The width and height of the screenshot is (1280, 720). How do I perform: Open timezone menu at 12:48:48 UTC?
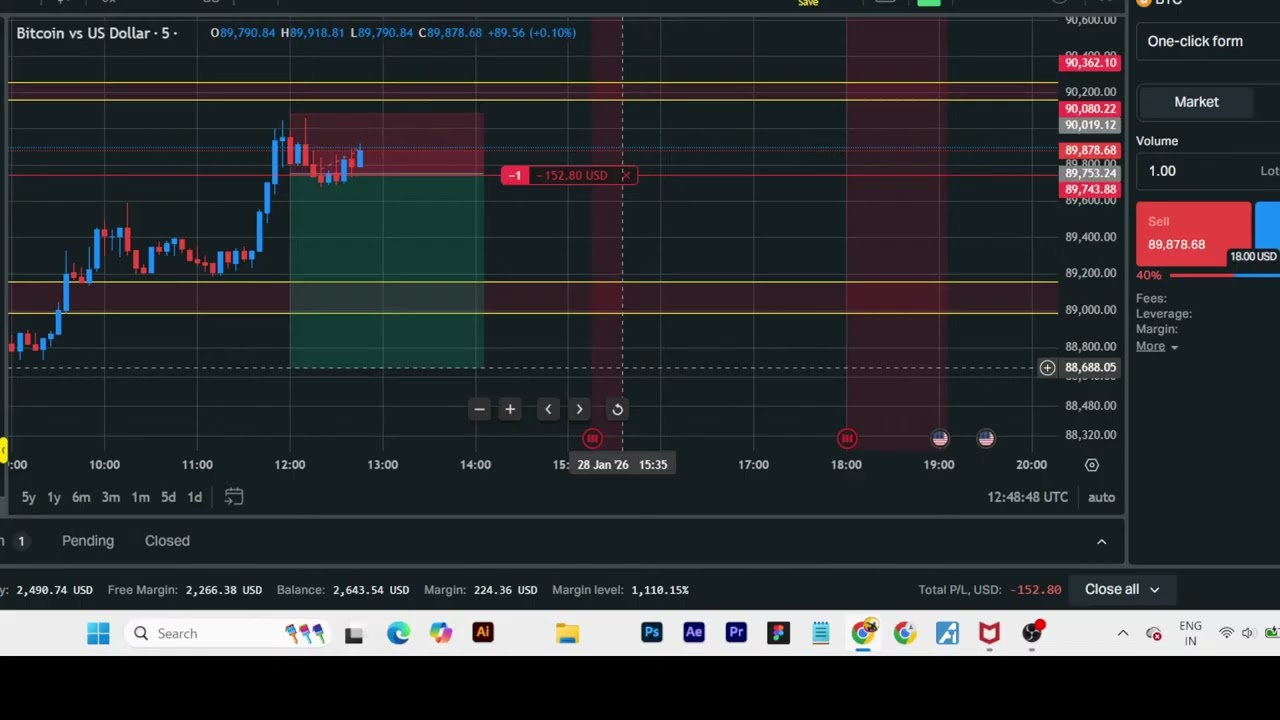1027,497
